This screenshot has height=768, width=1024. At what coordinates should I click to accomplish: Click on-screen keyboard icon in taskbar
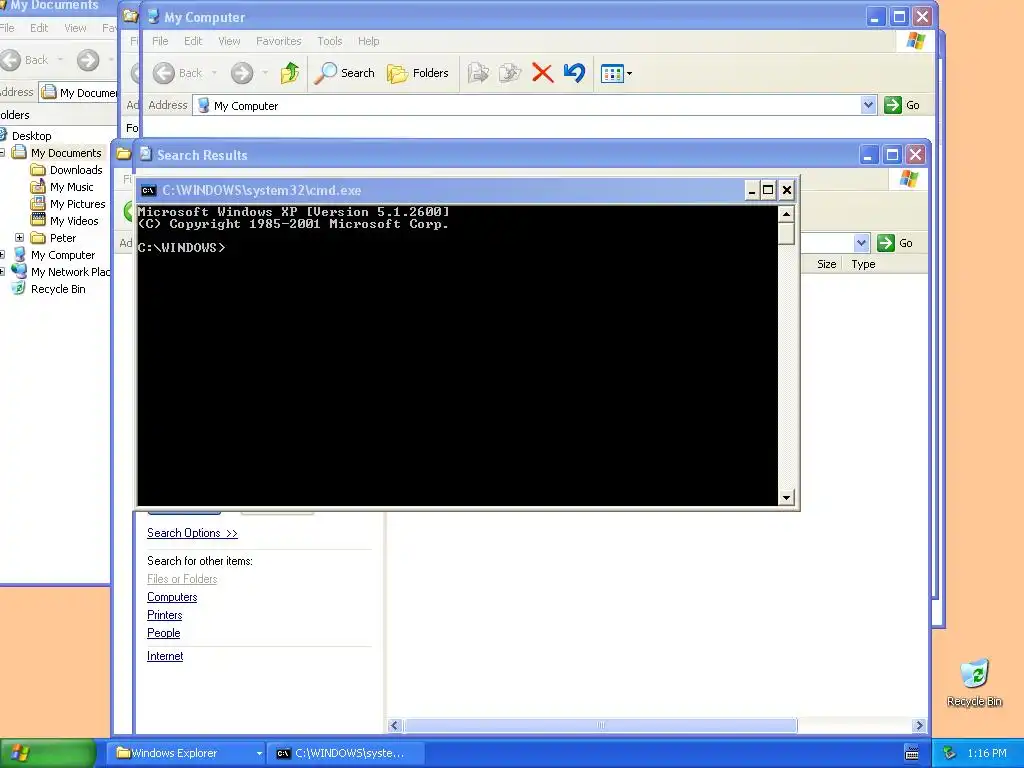[x=912, y=753]
